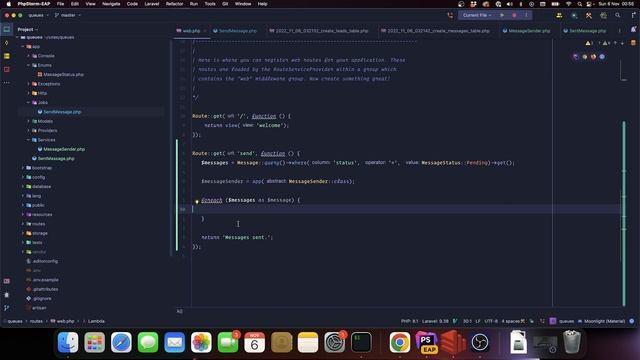Expand the resources folder
The image size is (640, 360).
(23, 214)
